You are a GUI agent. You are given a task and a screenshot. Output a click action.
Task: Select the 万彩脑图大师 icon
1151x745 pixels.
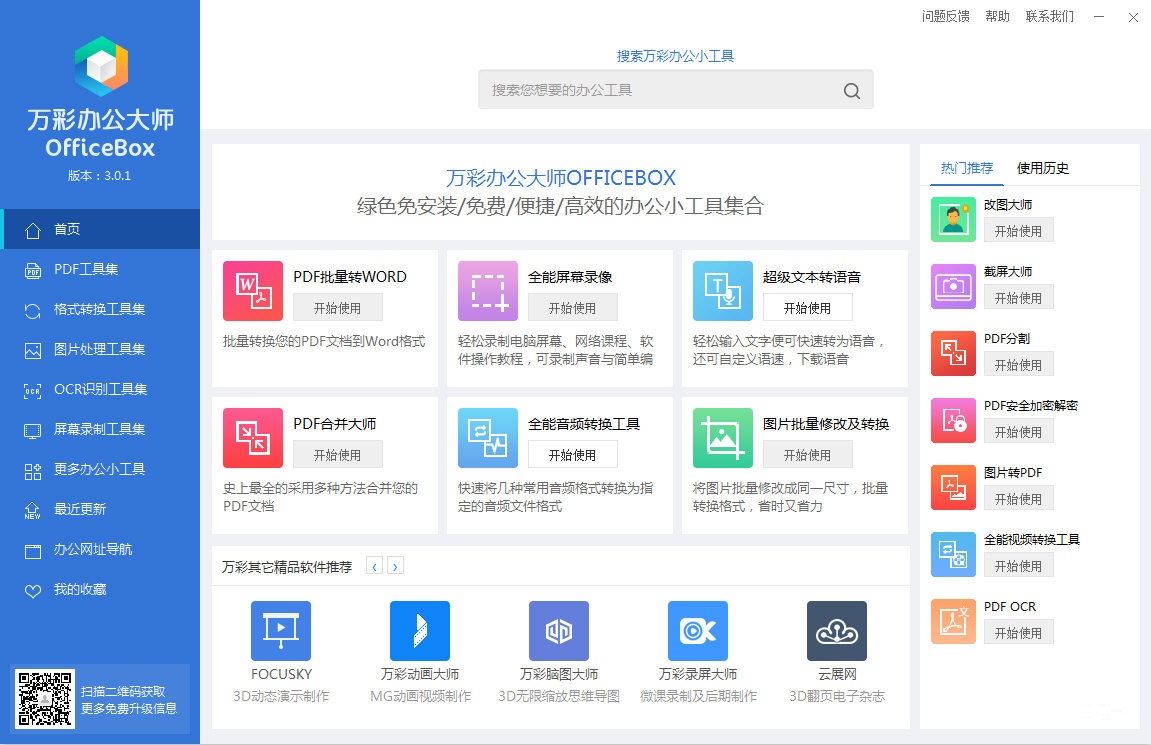coord(558,631)
